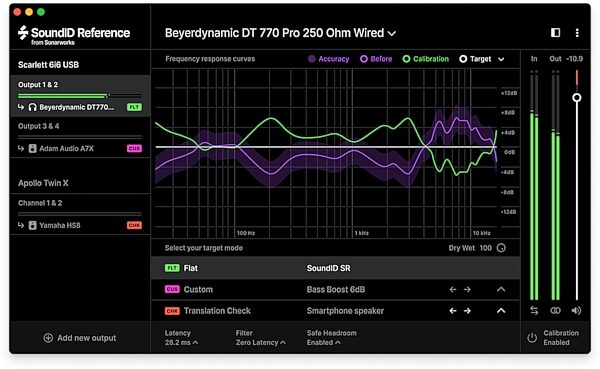Click the CHK badge on Yamaha HS8
The width and height of the screenshot is (600, 369).
134,225
